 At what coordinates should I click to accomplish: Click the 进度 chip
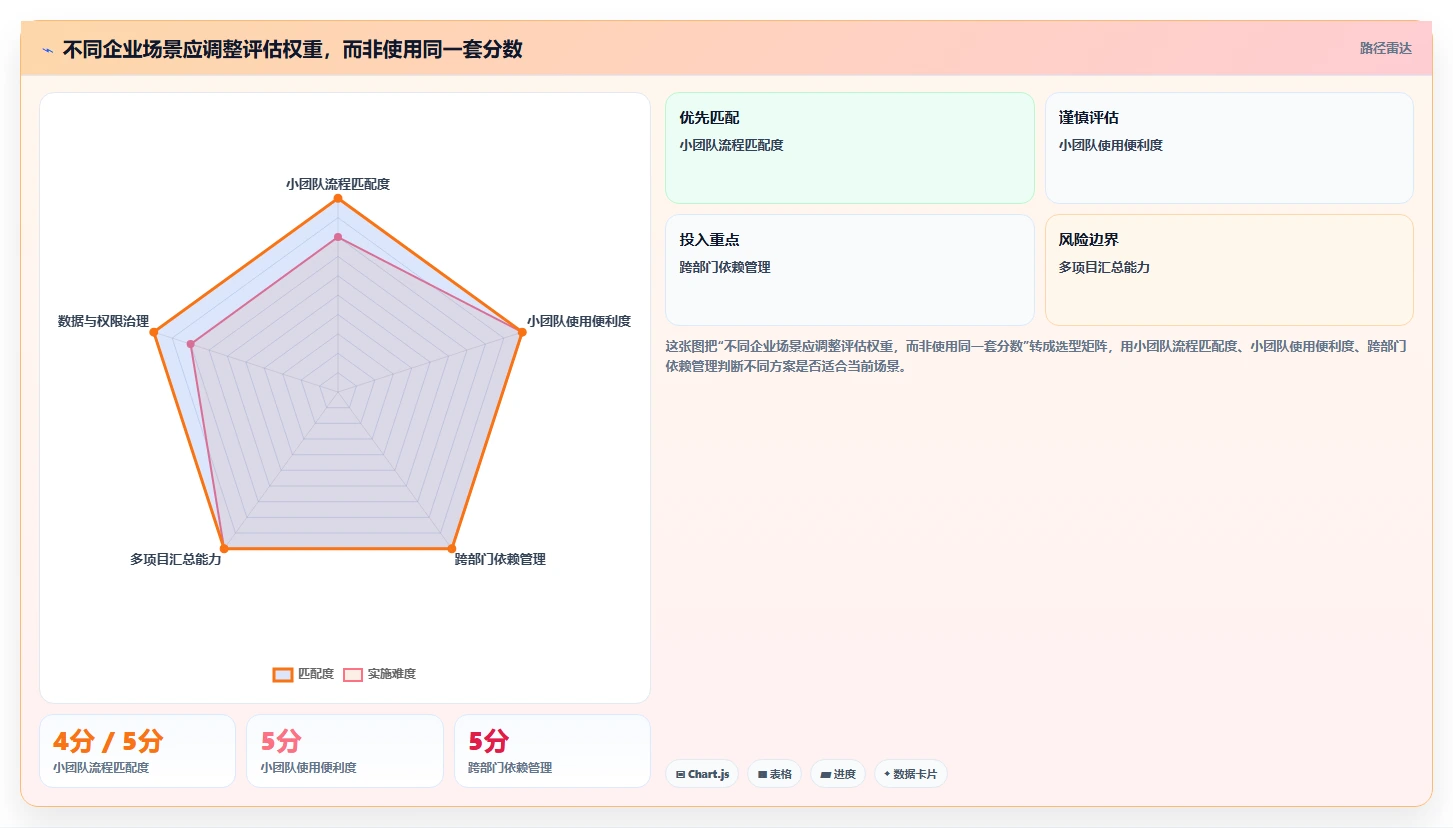tap(838, 774)
